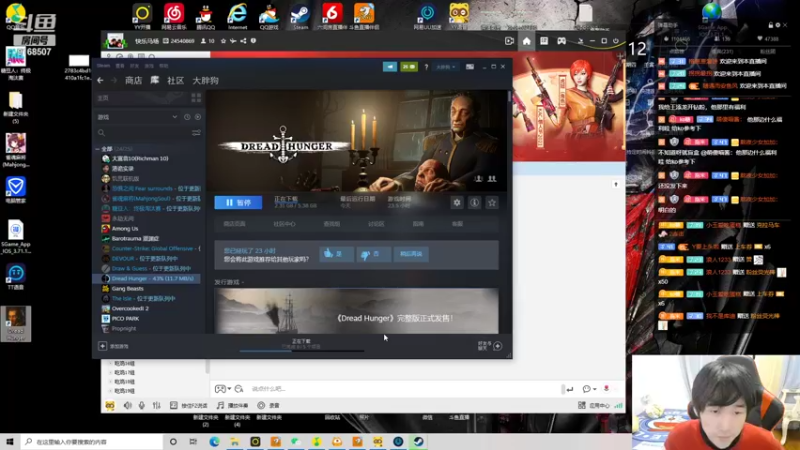Select Among Us in library

tap(125, 229)
